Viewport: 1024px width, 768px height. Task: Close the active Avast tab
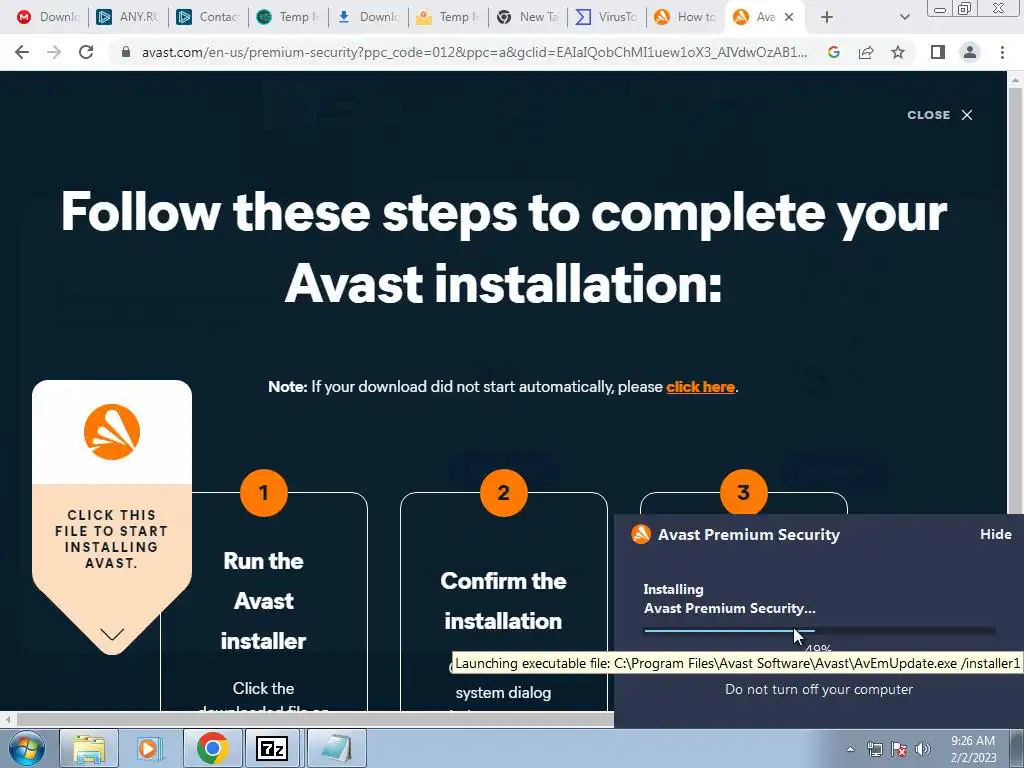click(x=789, y=17)
